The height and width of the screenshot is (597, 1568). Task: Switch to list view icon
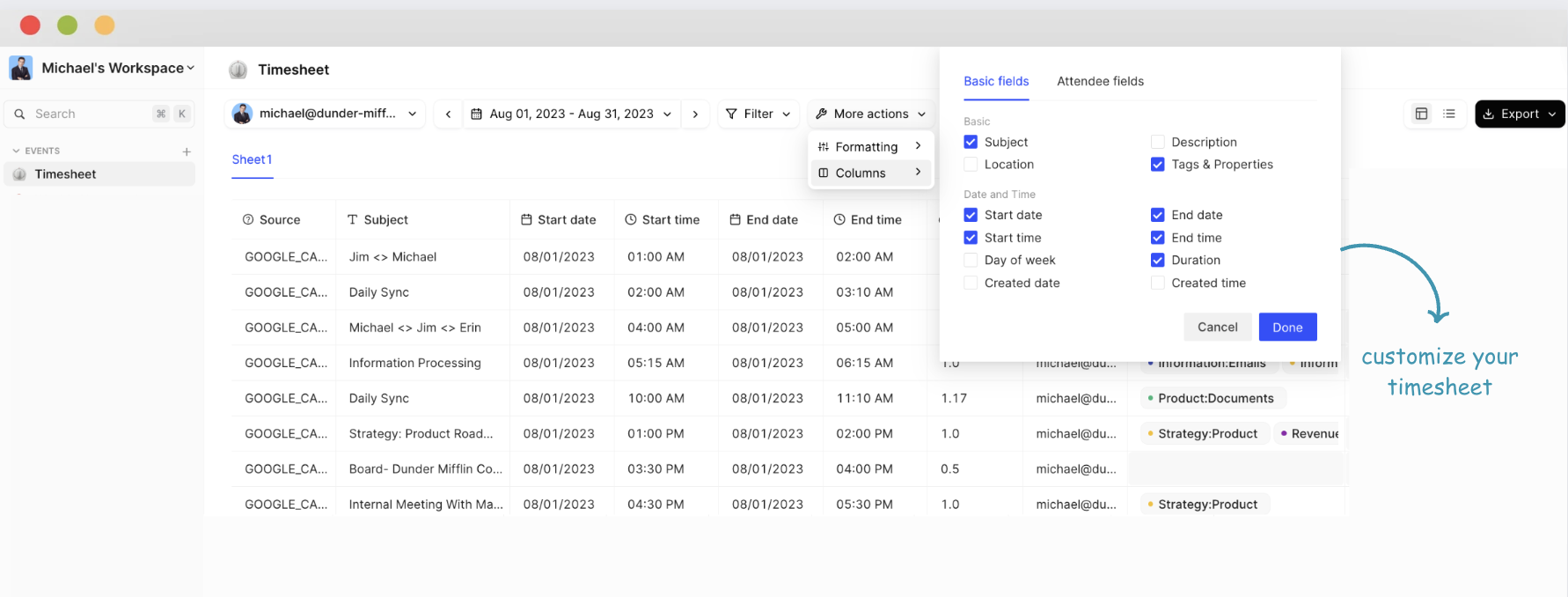[1449, 114]
